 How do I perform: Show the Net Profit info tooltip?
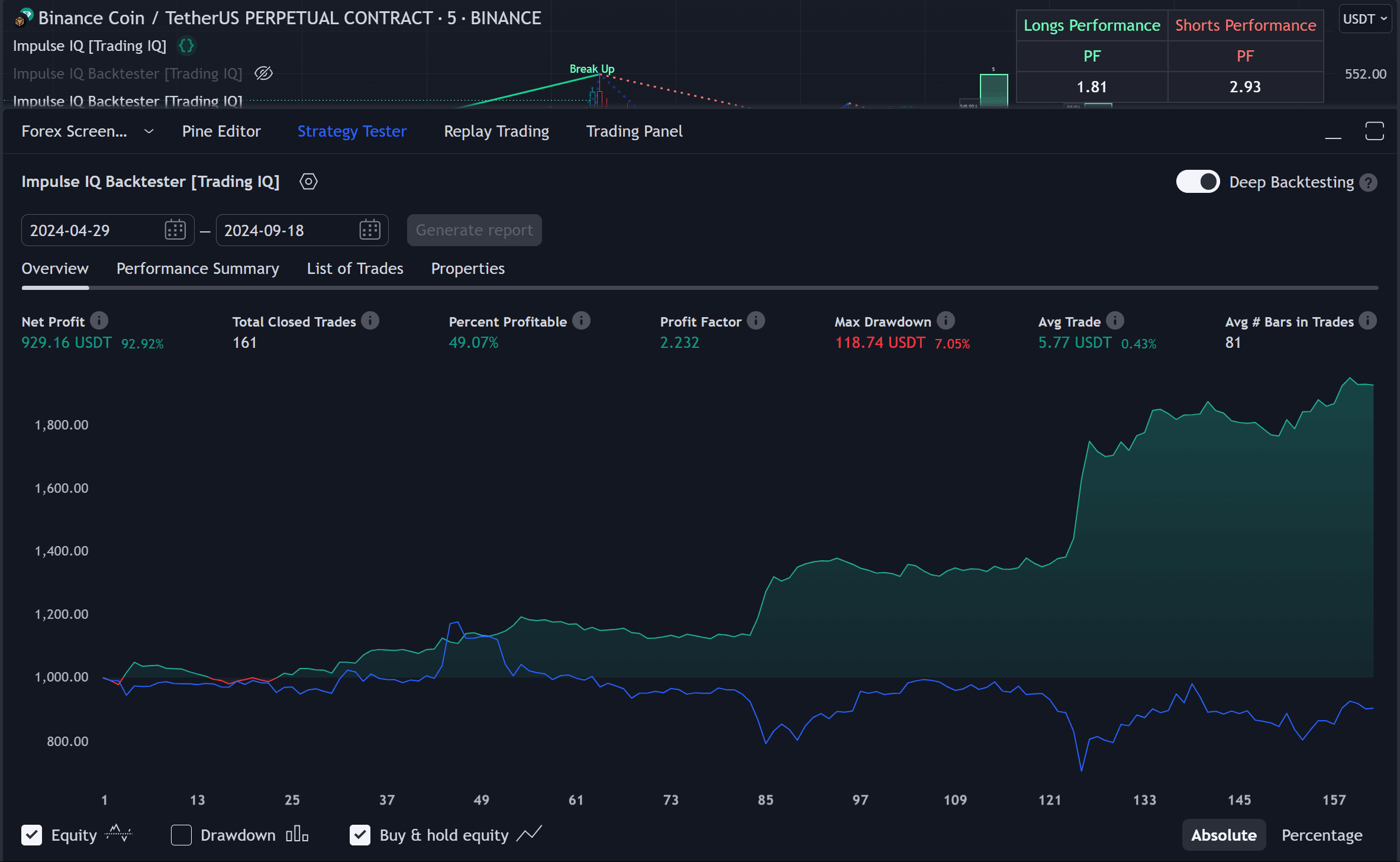99,321
